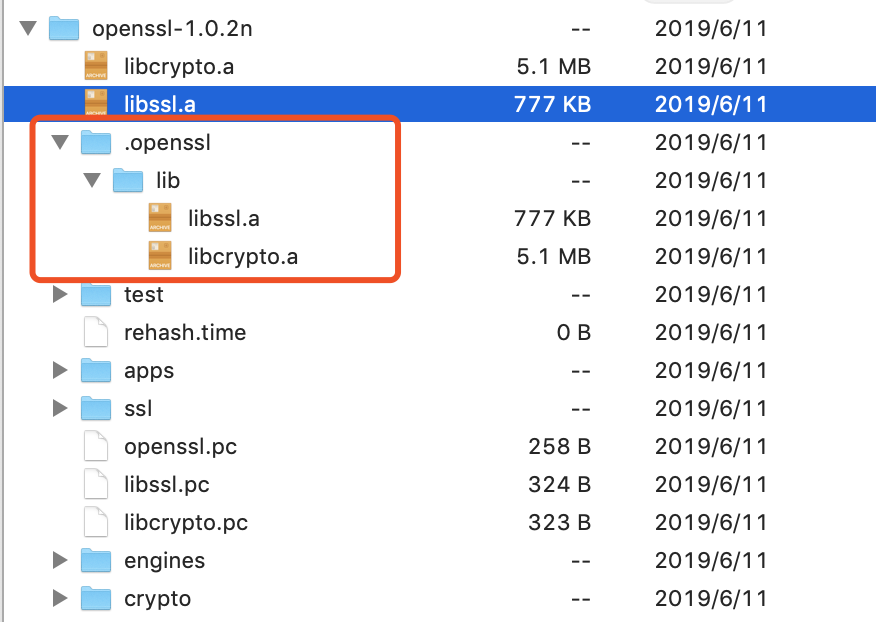The image size is (876, 622).
Task: Click the crypto folder icon
Action: [x=96, y=598]
